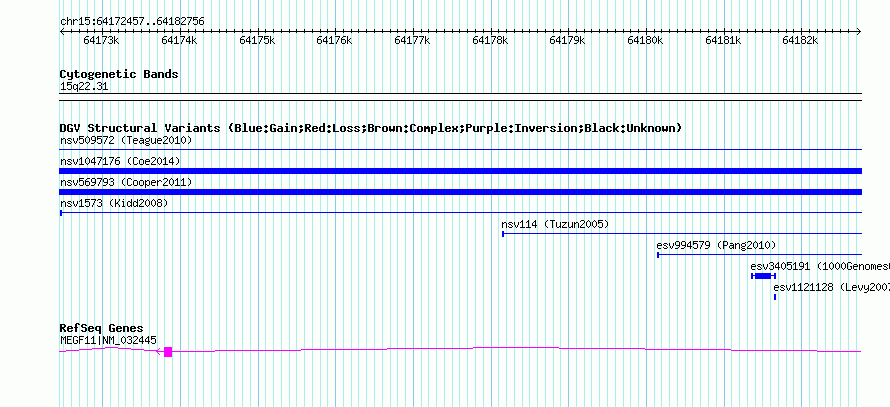This screenshot has height=407, width=890.
Task: Click the esv1121128 (Levy2007) label
Action: (x=832, y=287)
